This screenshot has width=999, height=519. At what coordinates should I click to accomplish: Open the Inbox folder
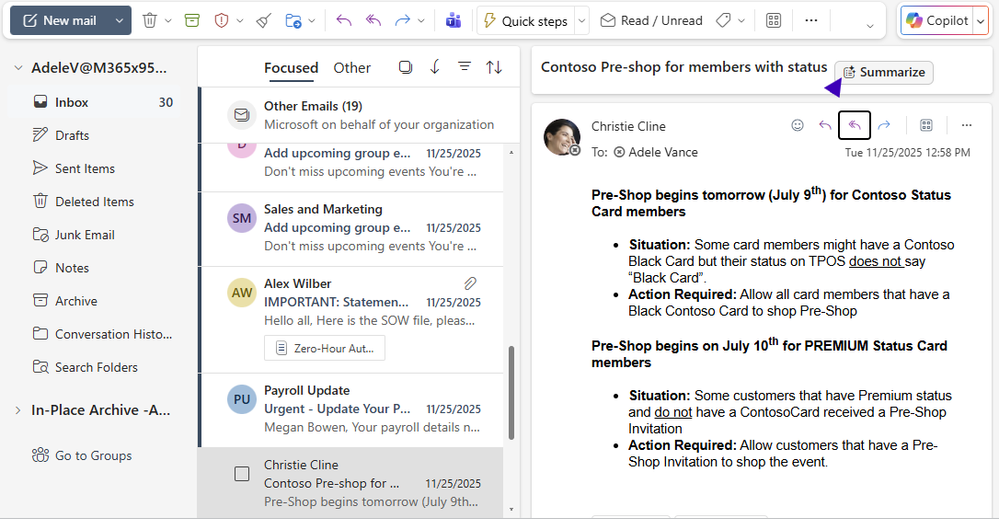(x=94, y=102)
